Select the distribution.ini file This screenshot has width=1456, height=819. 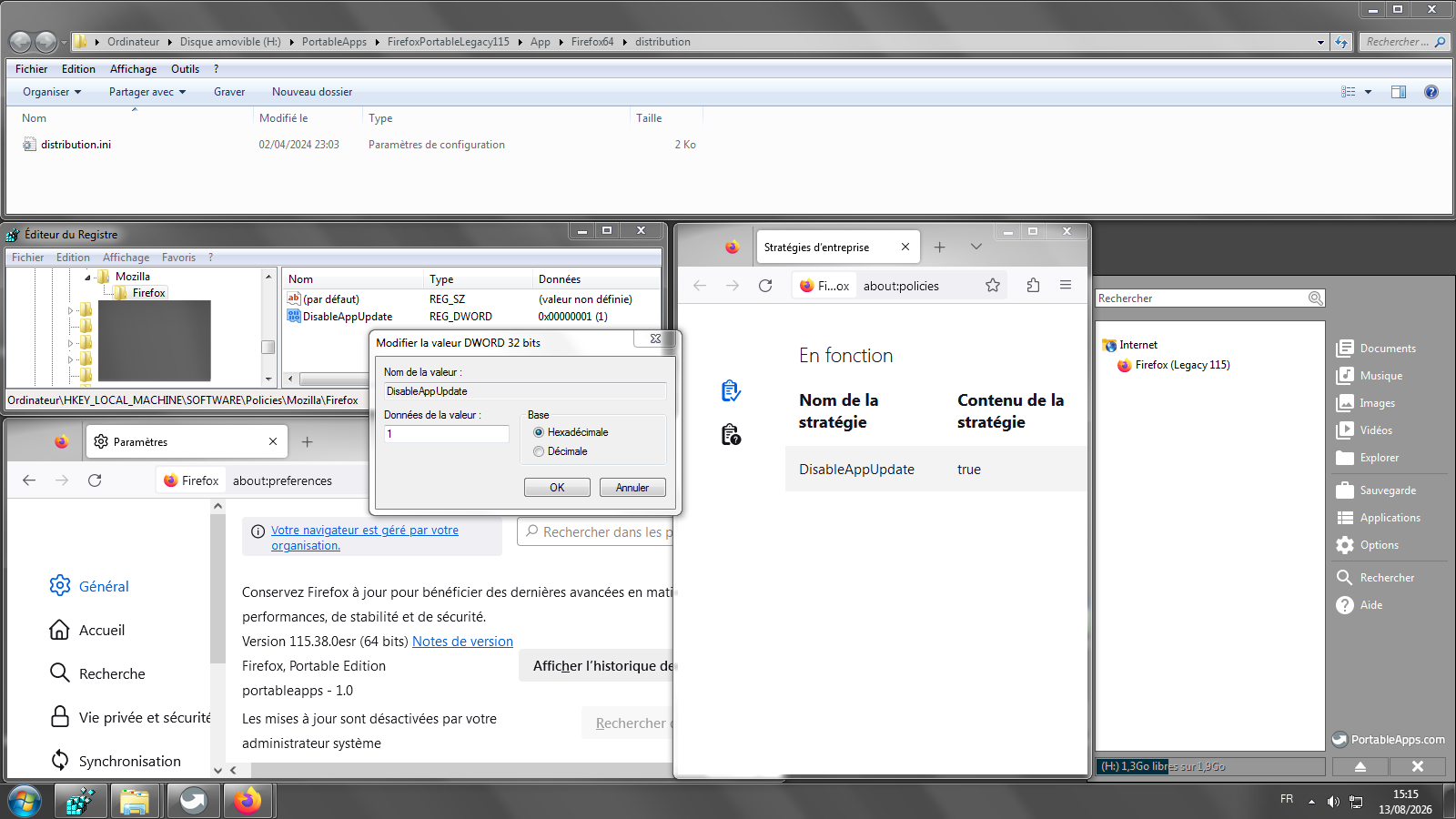(76, 145)
